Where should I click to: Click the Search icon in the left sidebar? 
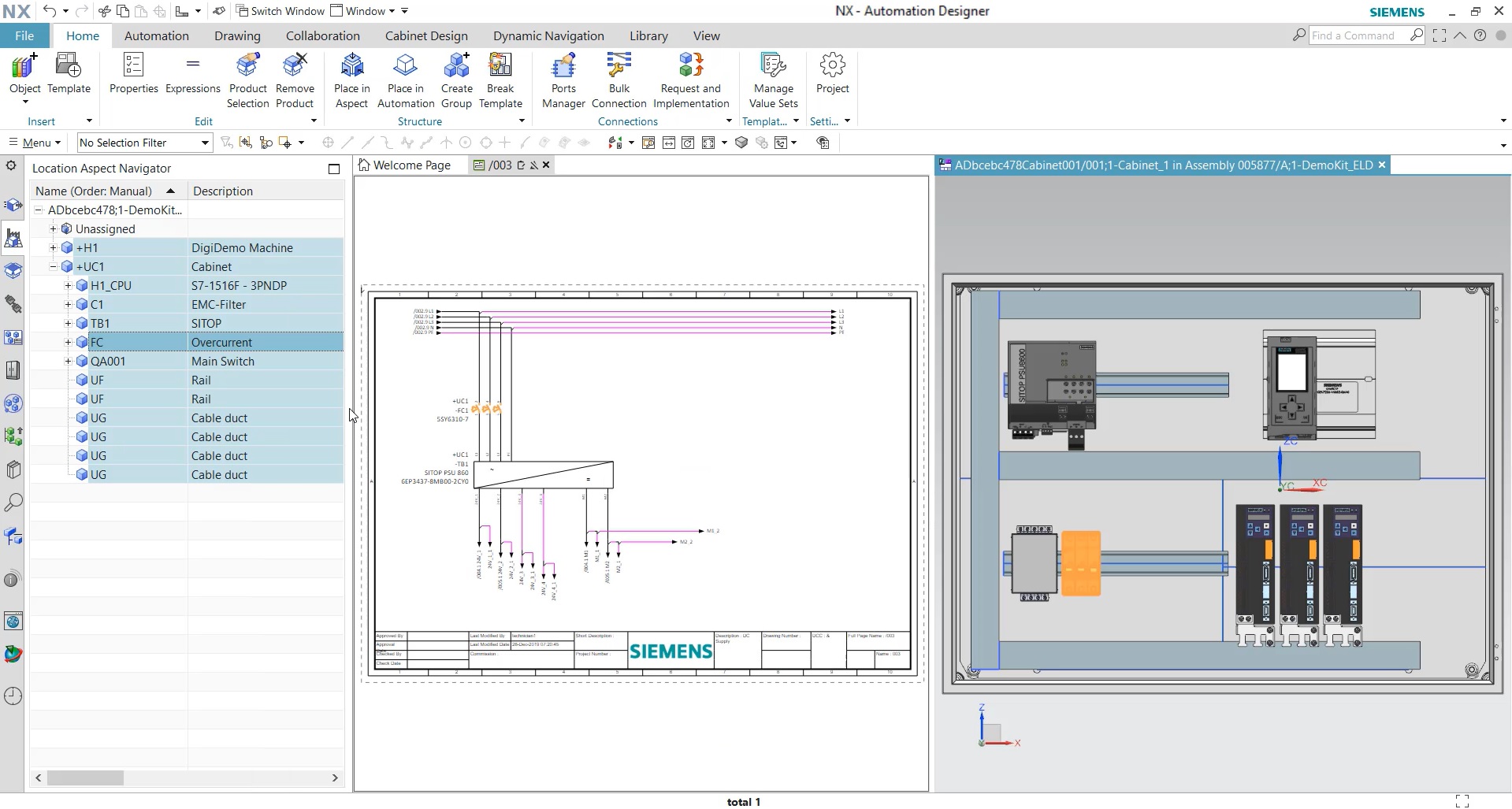tap(13, 503)
